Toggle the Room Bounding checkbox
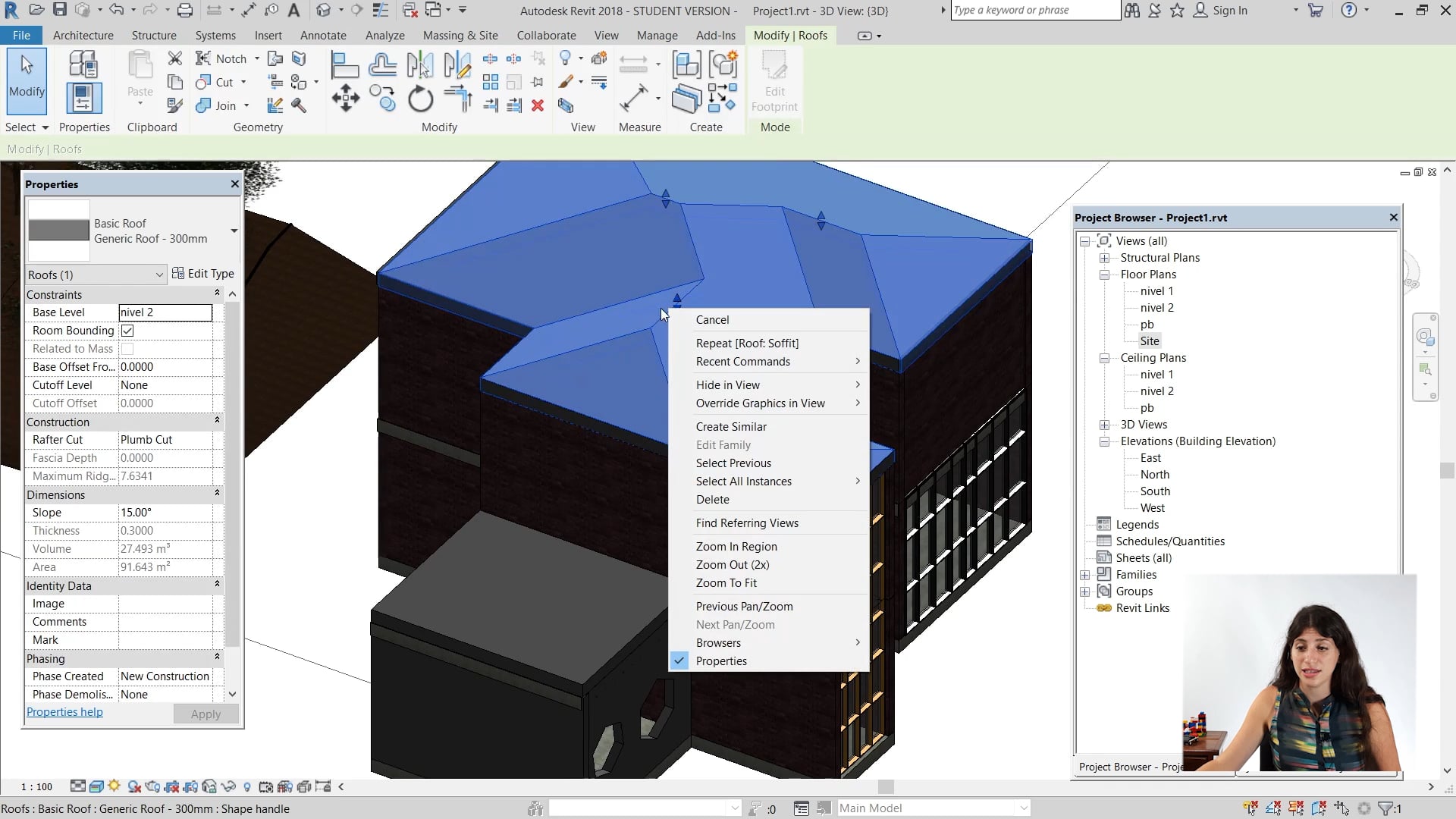The height and width of the screenshot is (819, 1456). click(x=127, y=331)
